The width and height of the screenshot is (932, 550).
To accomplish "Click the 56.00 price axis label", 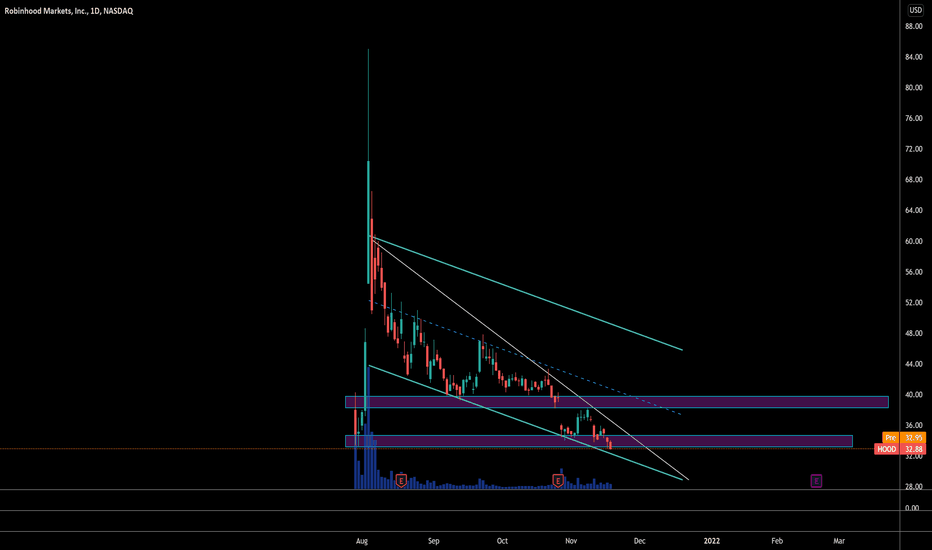I will [914, 272].
